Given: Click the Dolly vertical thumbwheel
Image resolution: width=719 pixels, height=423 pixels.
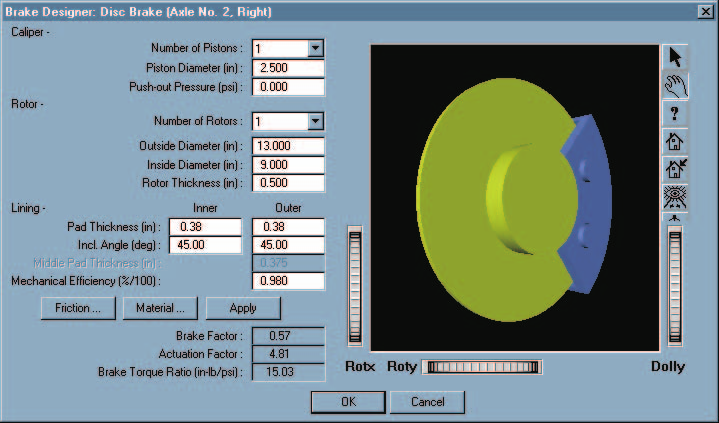Looking at the screenshot, I should (675, 287).
